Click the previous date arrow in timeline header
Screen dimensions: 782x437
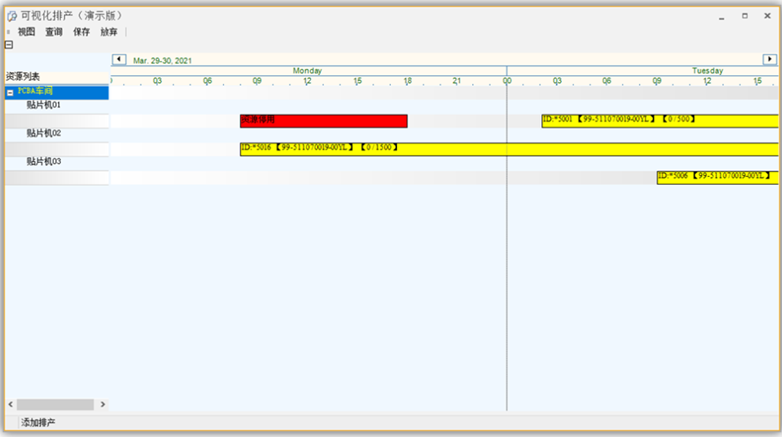tap(119, 60)
